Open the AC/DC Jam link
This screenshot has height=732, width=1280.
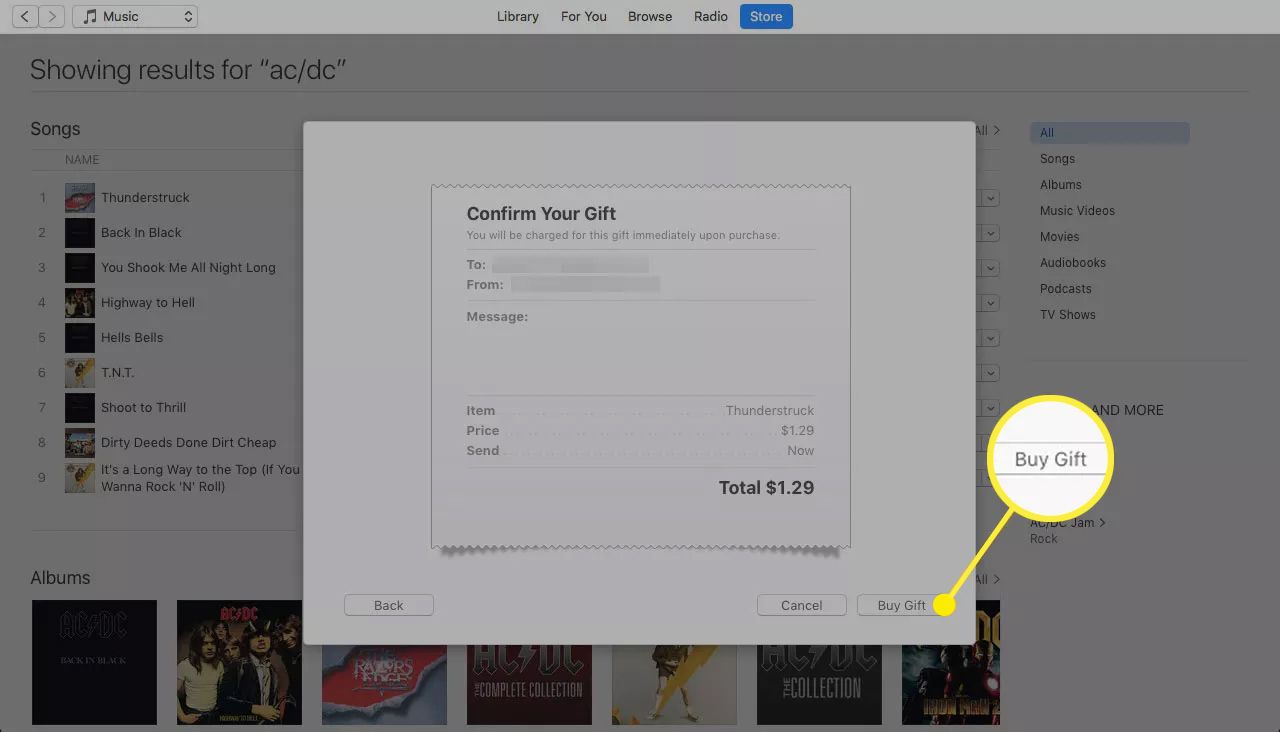pos(1068,522)
